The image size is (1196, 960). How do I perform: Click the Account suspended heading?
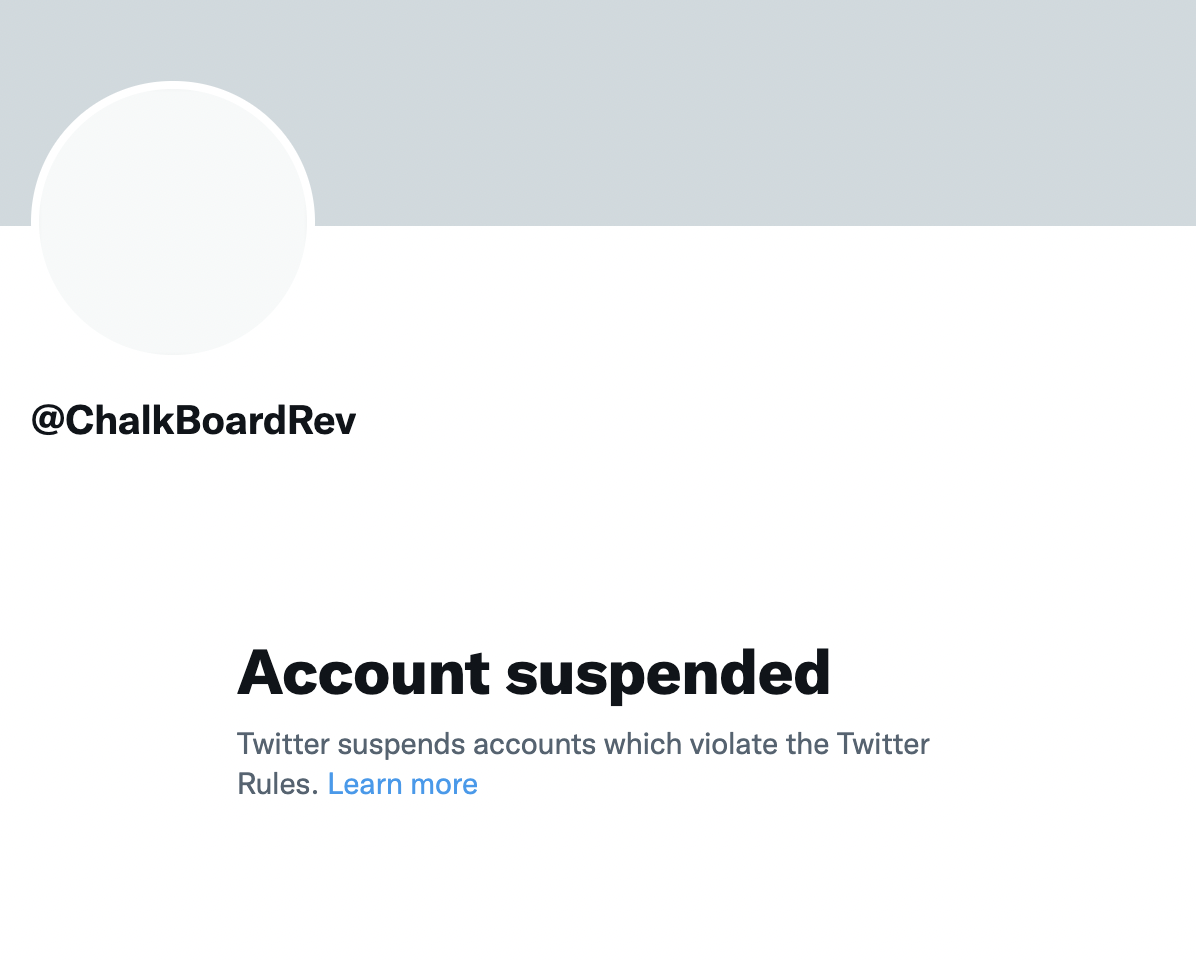(533, 674)
